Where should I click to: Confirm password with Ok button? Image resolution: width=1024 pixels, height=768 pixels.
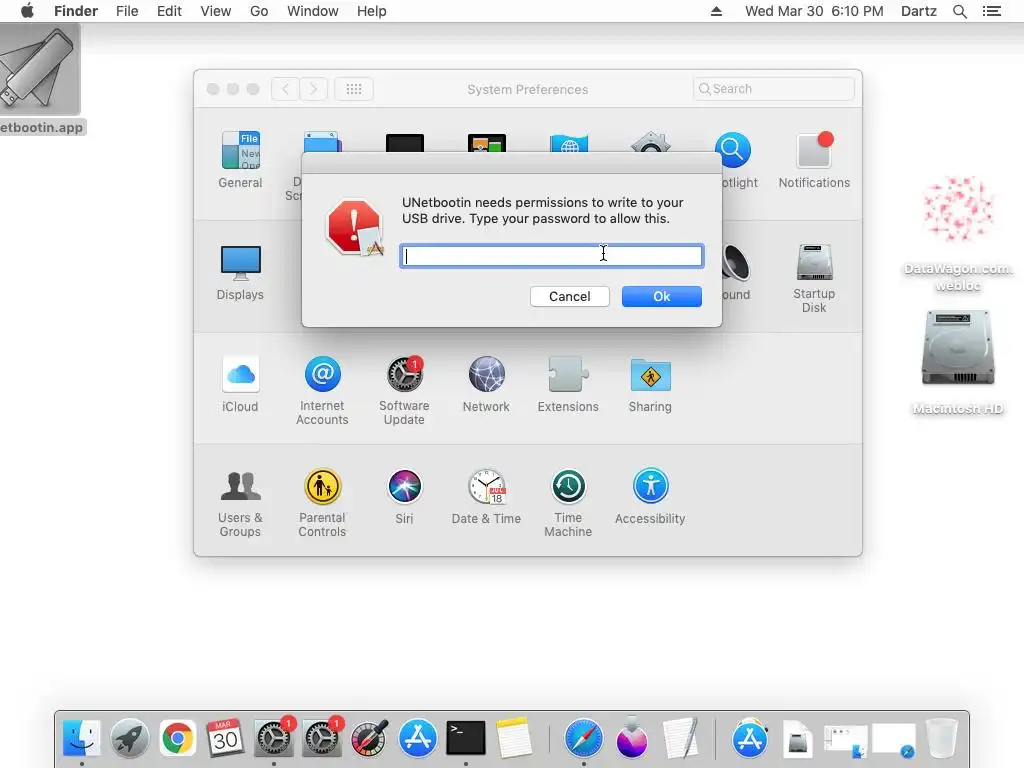pos(662,296)
